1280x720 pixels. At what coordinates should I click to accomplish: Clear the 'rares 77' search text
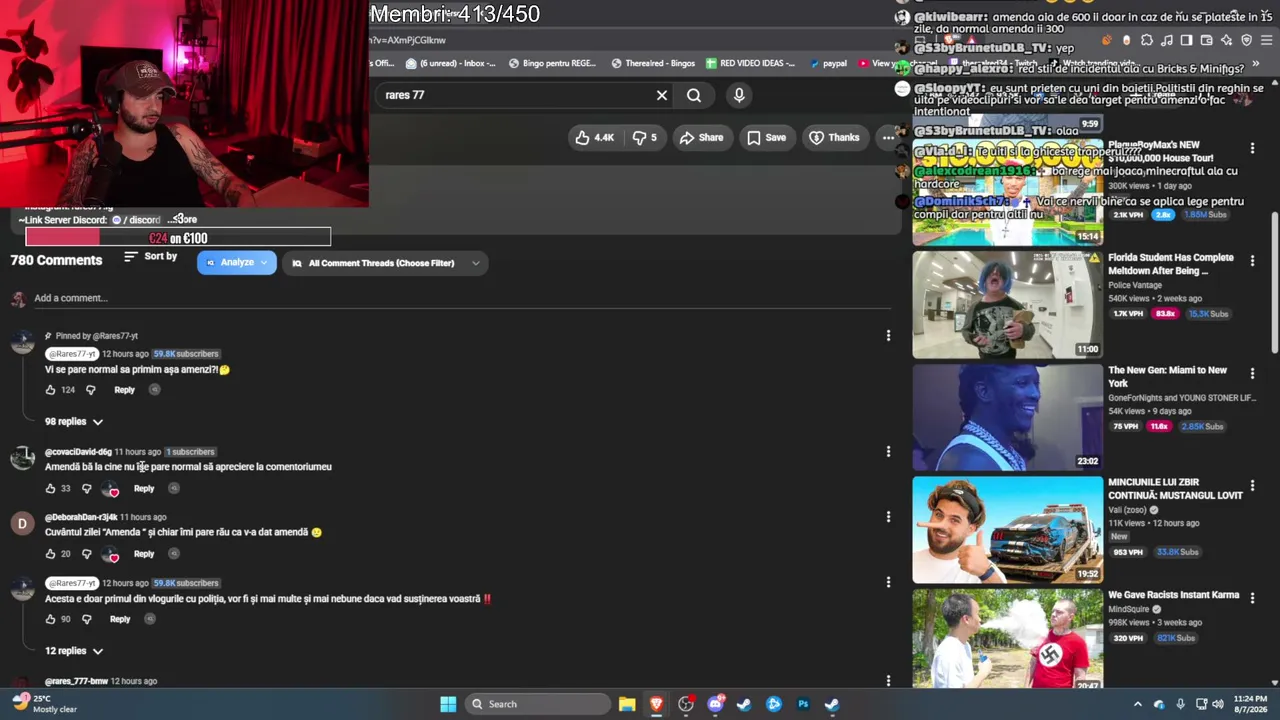pyautogui.click(x=661, y=95)
